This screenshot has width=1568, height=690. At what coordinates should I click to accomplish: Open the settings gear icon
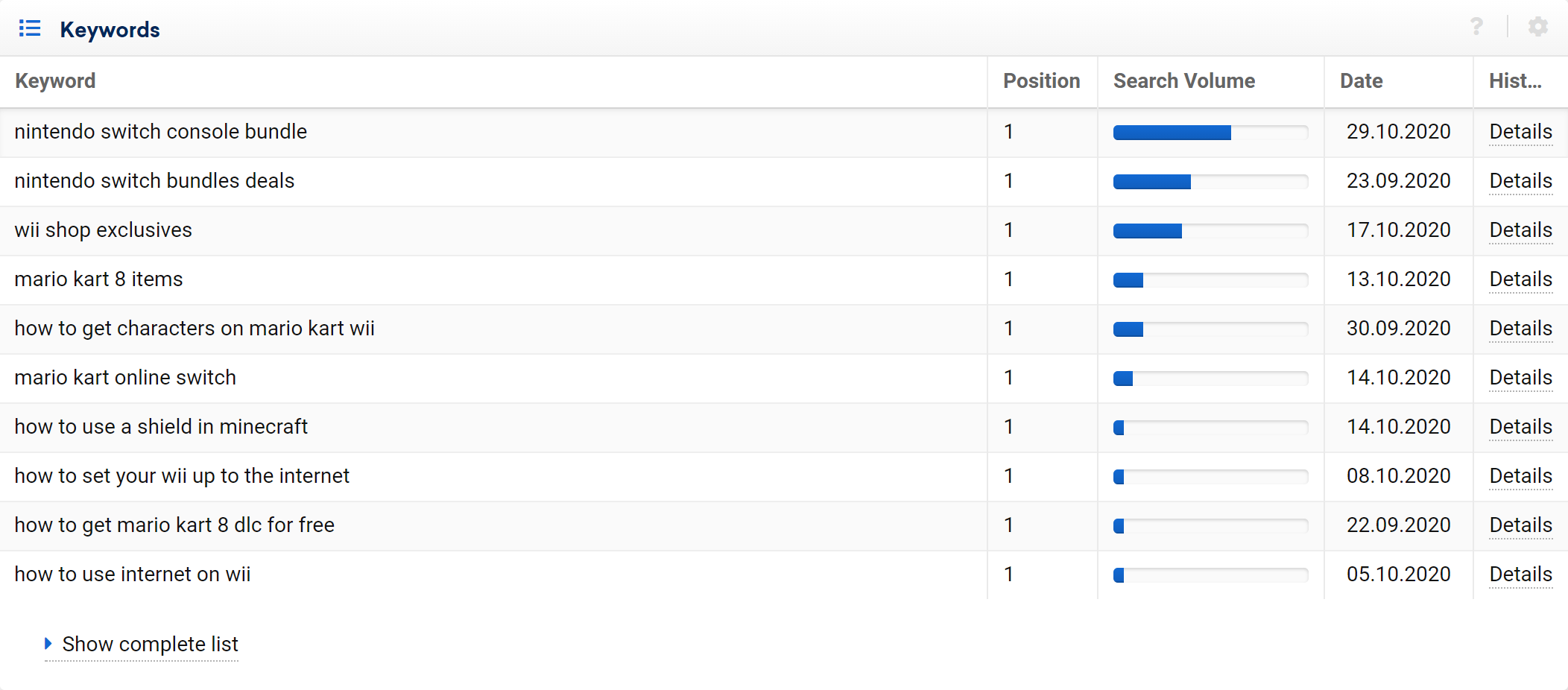click(x=1538, y=27)
